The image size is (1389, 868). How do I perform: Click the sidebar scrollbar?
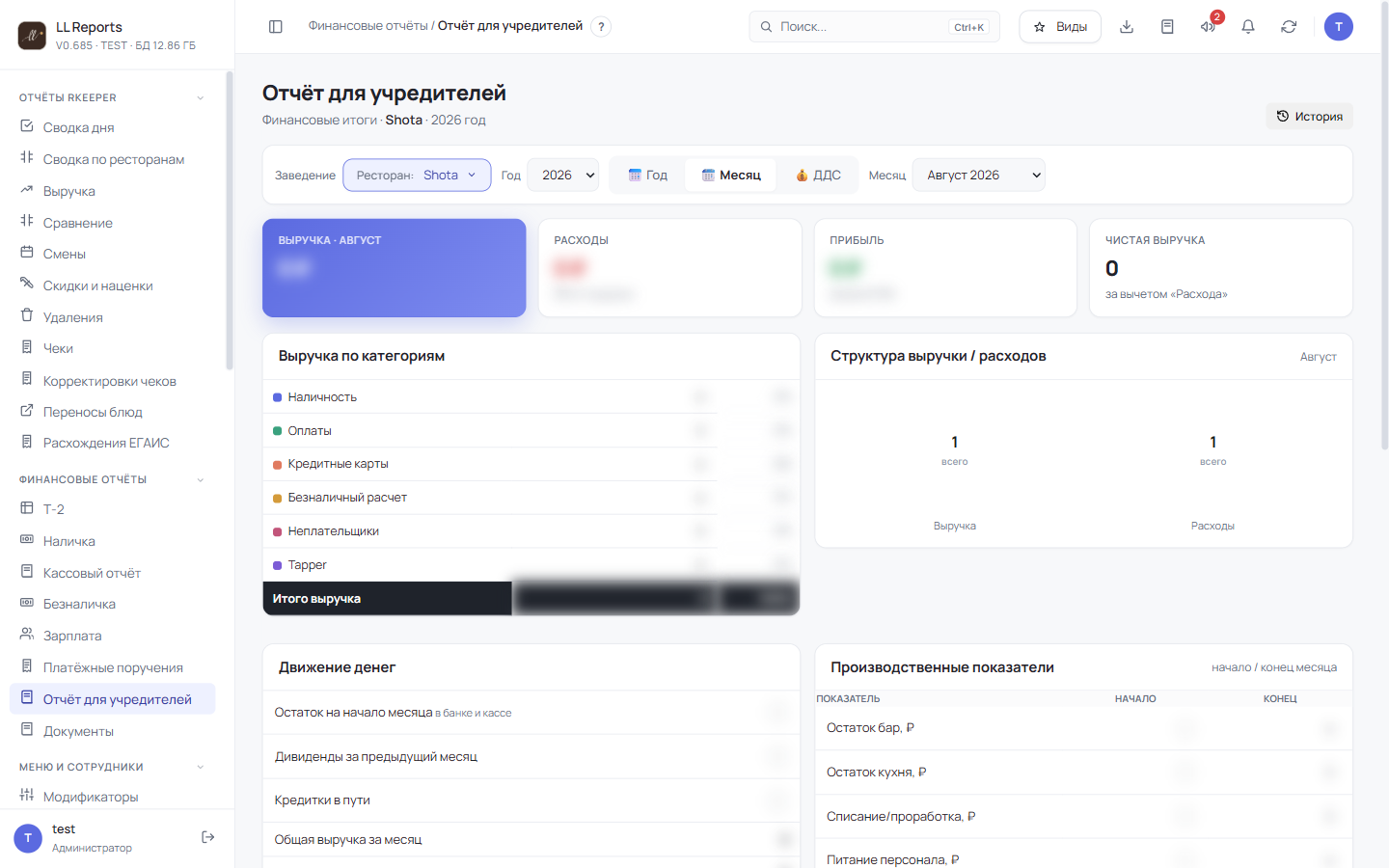(230, 220)
